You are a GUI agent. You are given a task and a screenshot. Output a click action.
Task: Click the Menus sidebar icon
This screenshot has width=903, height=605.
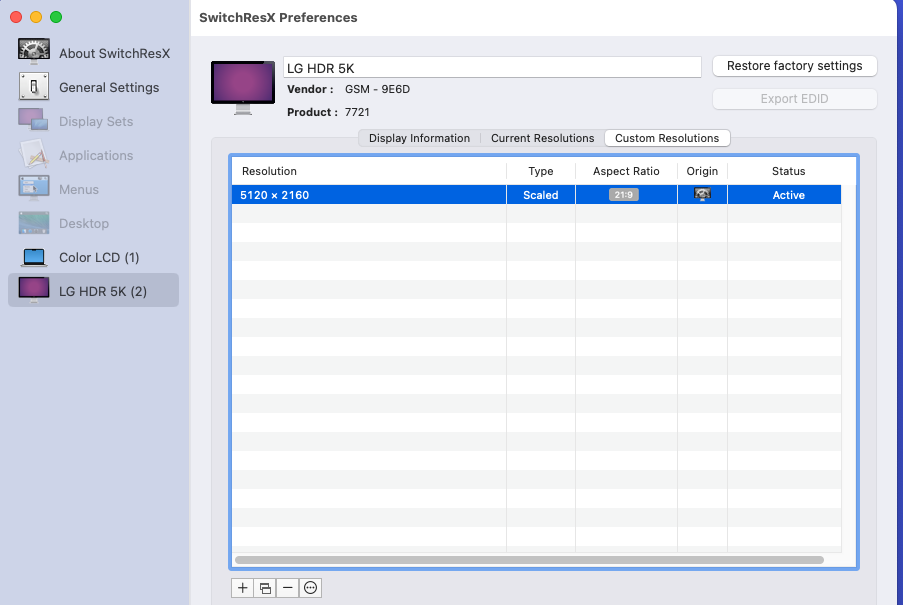click(33, 188)
